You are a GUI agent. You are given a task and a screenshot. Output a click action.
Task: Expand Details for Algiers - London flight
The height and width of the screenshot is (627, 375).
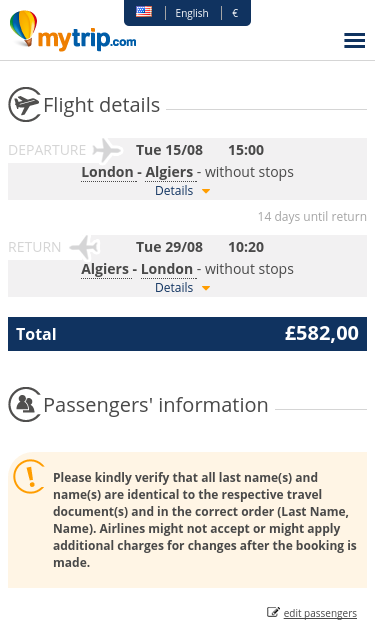tap(174, 288)
